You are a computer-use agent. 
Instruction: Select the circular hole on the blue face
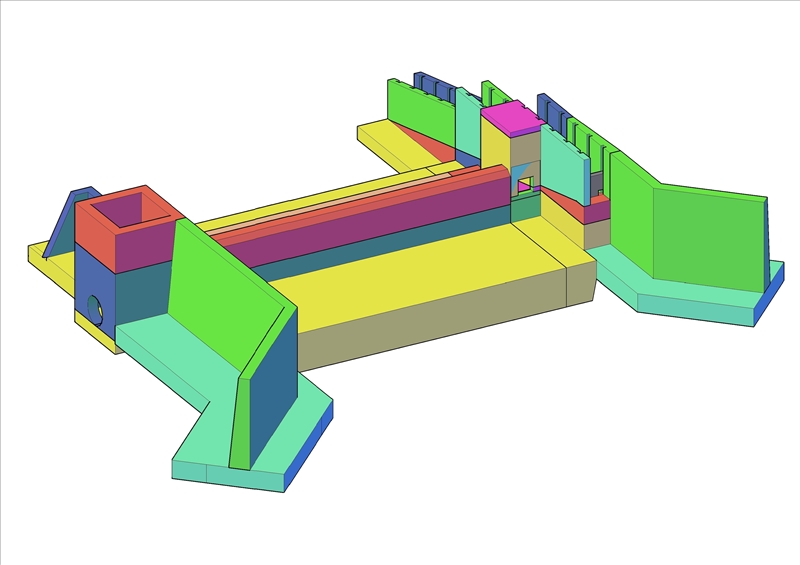click(95, 308)
